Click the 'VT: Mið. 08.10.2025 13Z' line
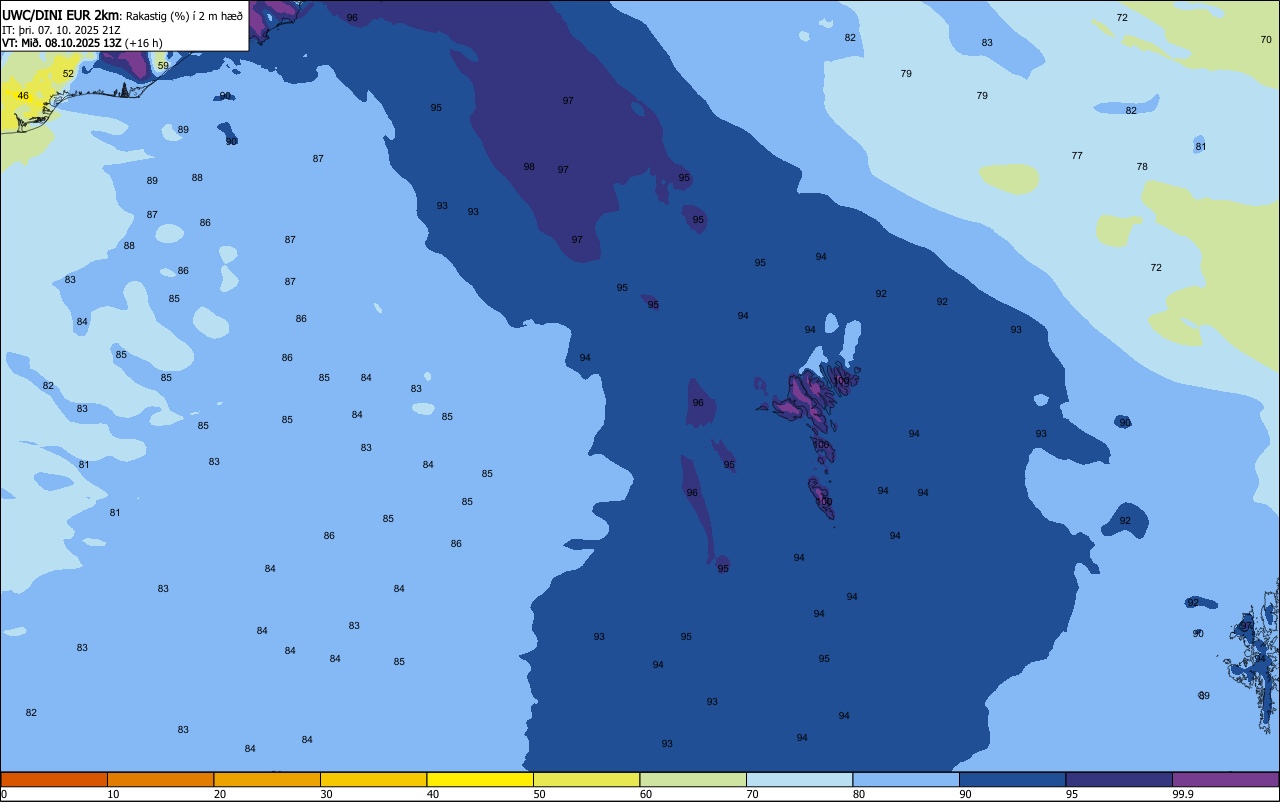The width and height of the screenshot is (1280, 802). 62,42
